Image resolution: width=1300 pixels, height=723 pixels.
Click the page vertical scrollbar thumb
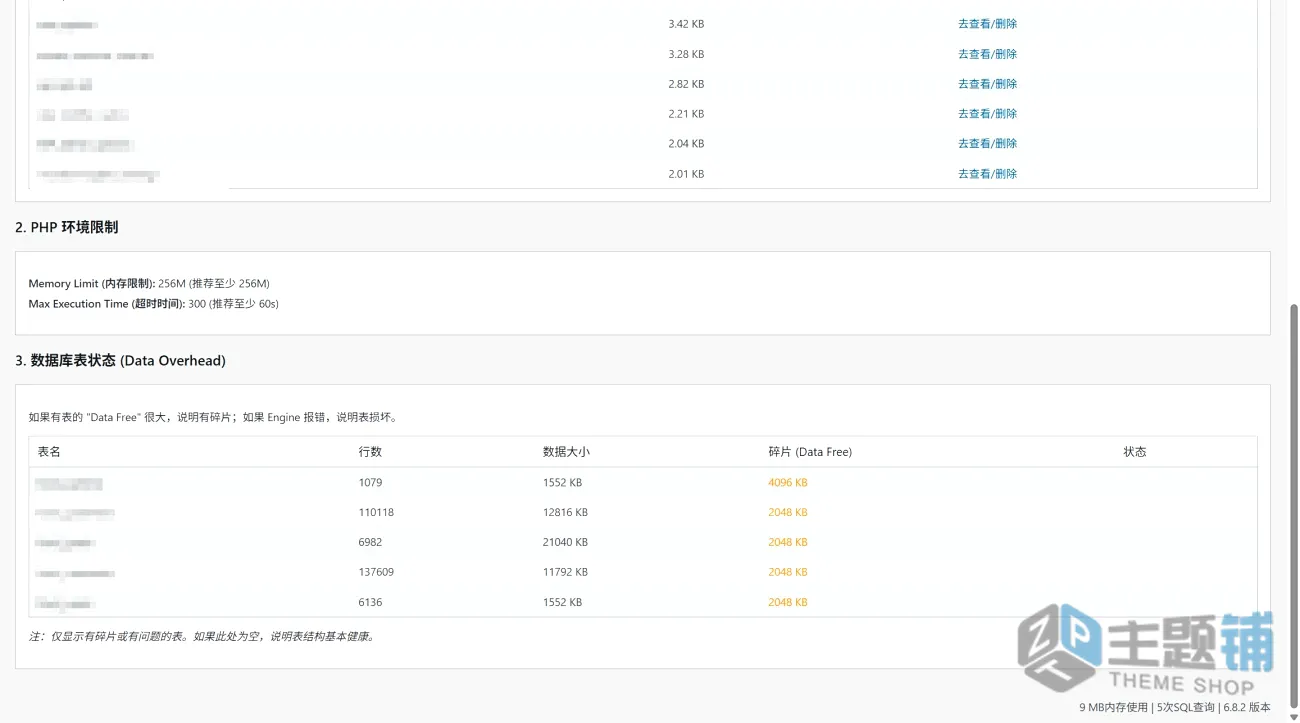tap(1294, 500)
